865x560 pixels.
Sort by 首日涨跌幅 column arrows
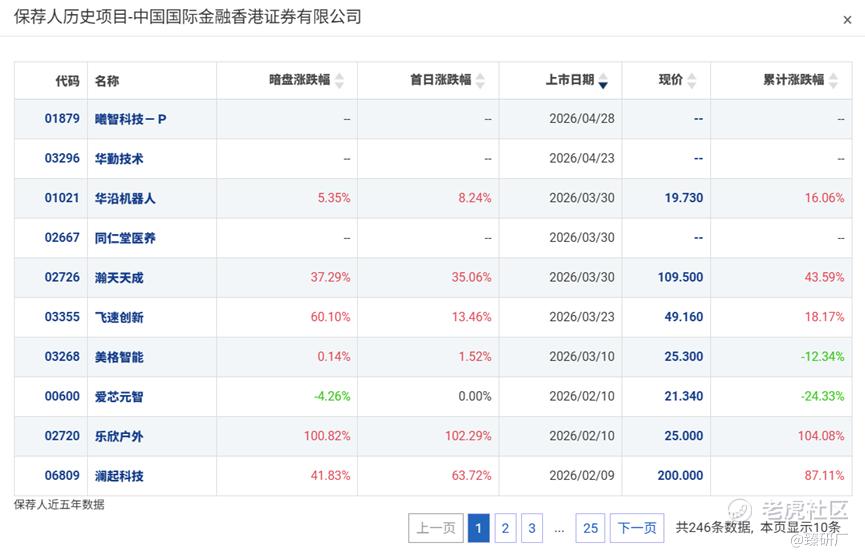480,81
